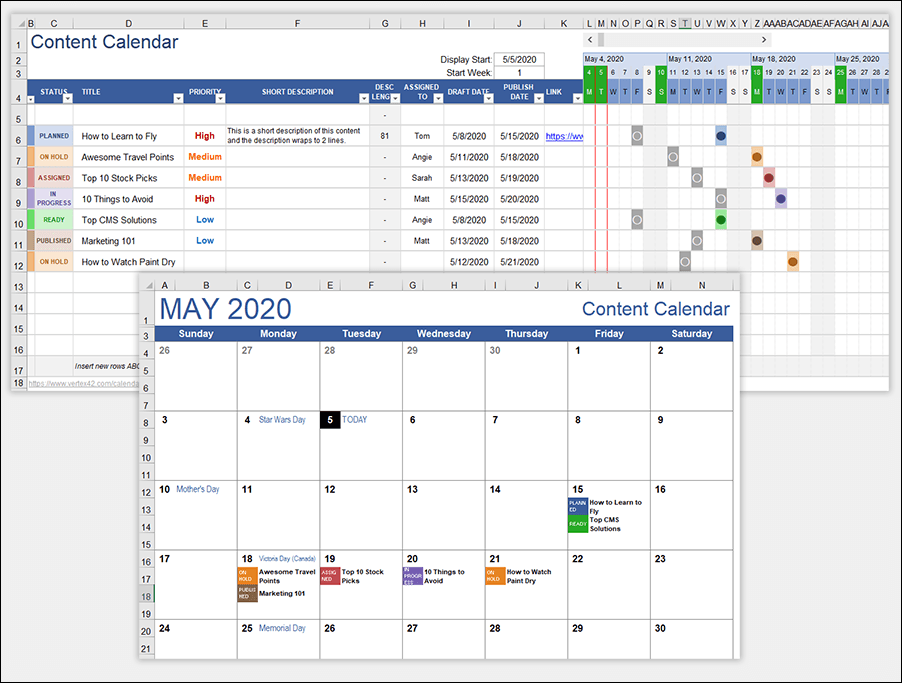The image size is (902, 683).
Task: Click the ASSIGNED status badge
Action: coord(54,178)
